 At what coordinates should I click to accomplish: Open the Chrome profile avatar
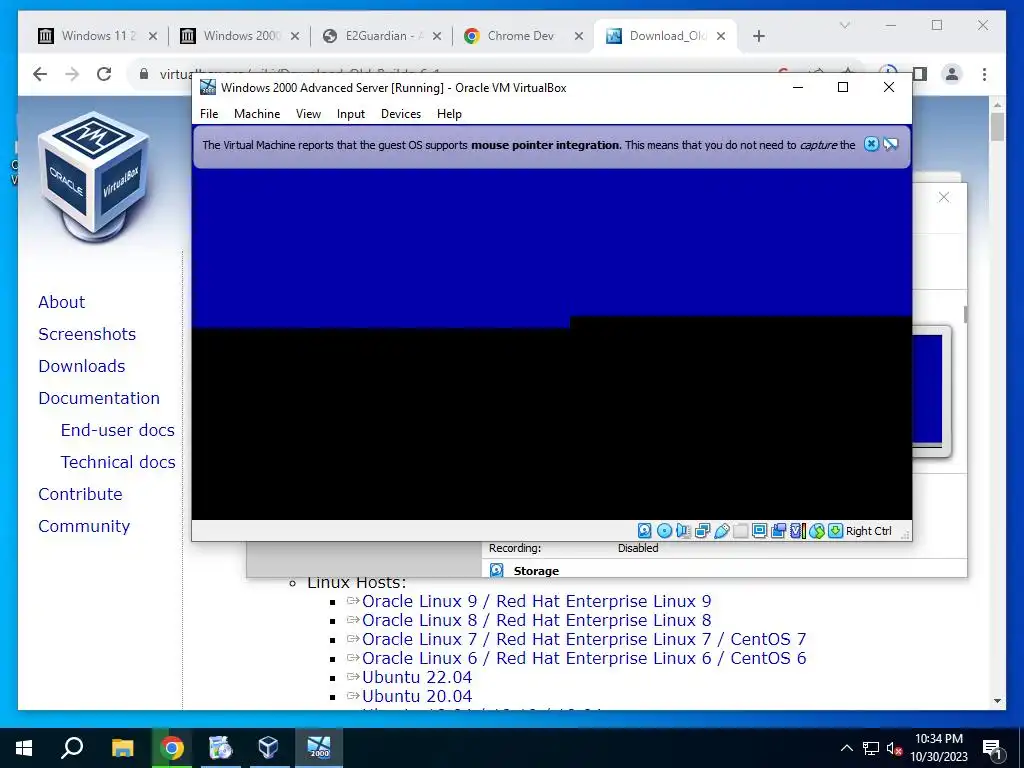point(952,74)
